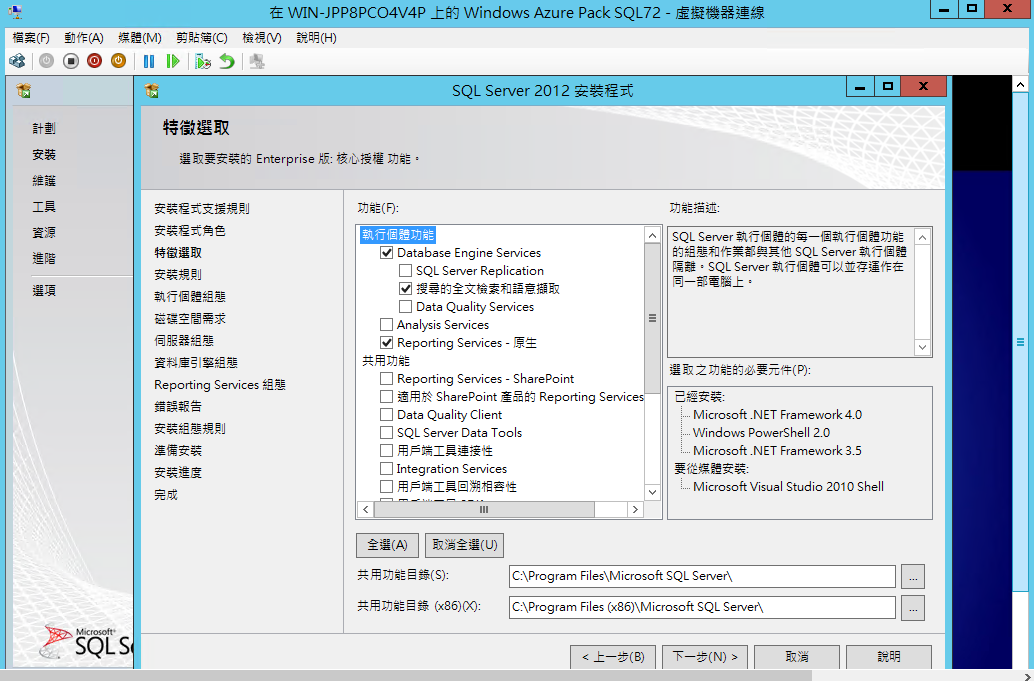Click the greyed enhanced session toolbar icon
Screen dimensions: 1034x681
257,61
